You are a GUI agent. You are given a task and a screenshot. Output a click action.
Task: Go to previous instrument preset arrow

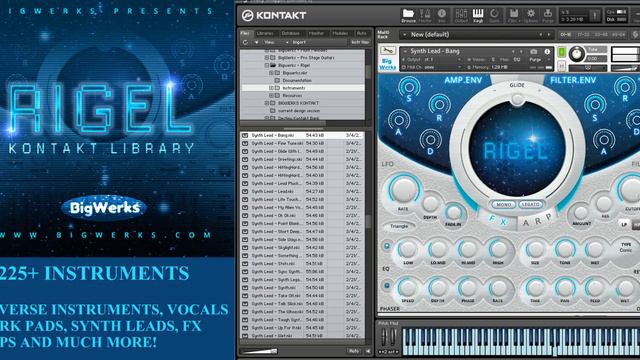tap(513, 51)
